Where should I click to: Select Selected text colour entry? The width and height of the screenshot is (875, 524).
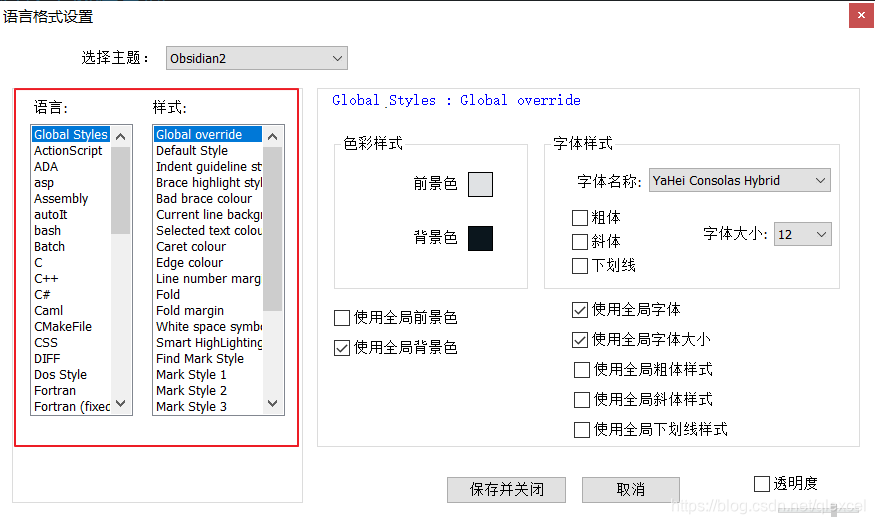pyautogui.click(x=208, y=230)
